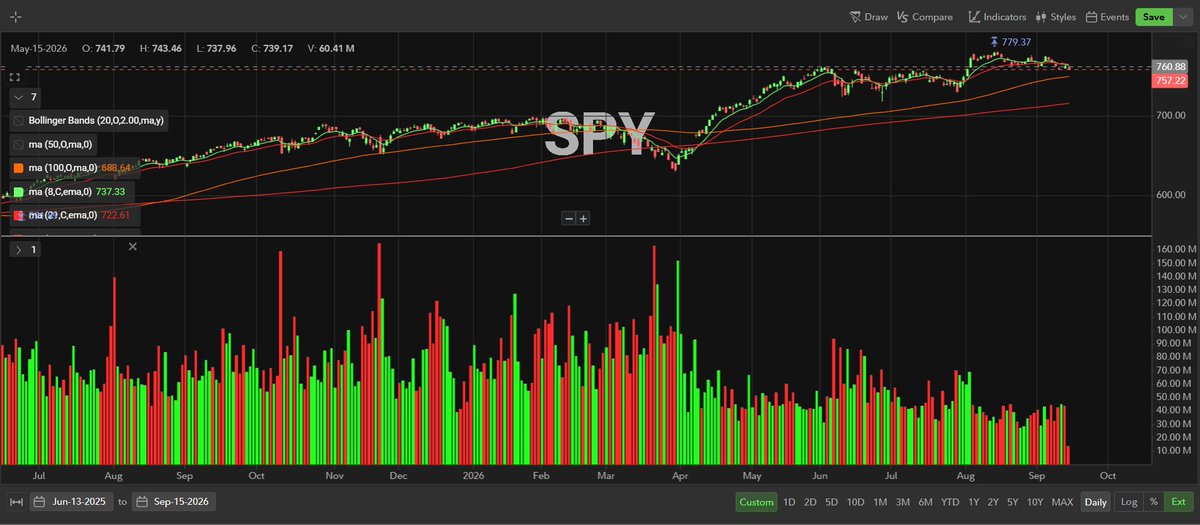Image resolution: width=1200 pixels, height=525 pixels.
Task: Close the volume panel with X
Action: click(x=133, y=246)
